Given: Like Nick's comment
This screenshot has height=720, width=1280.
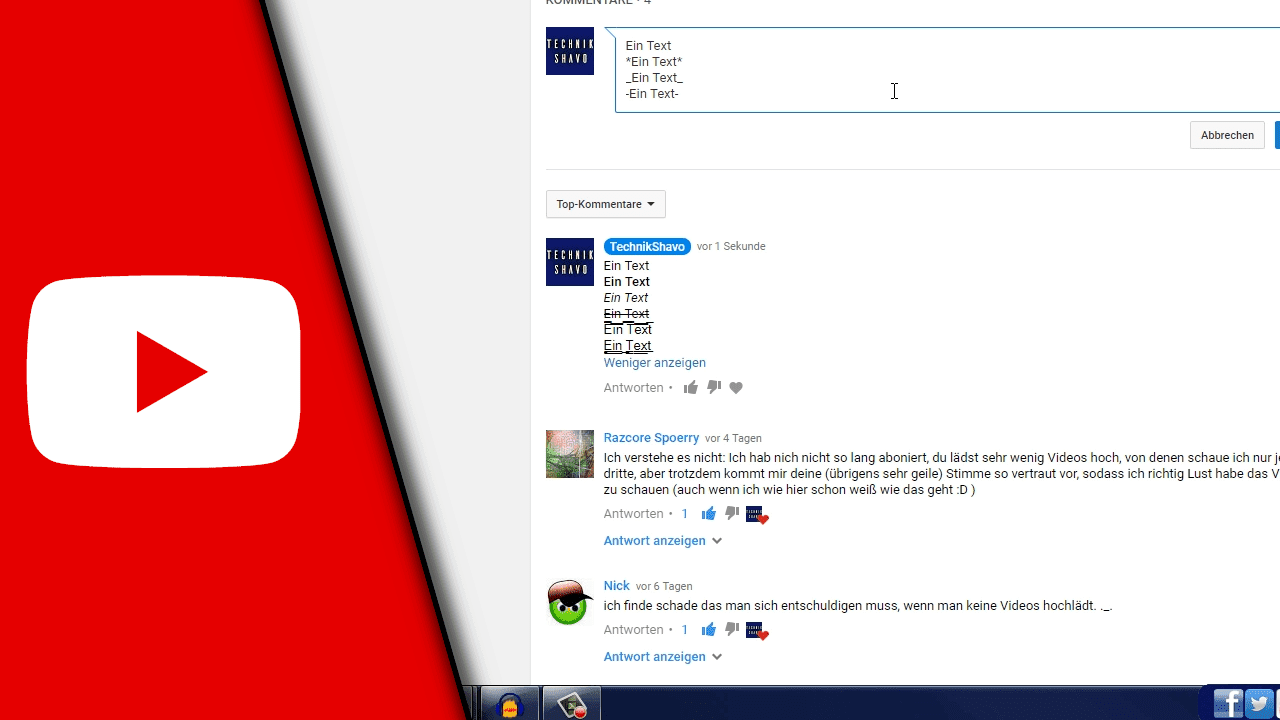Looking at the screenshot, I should [x=709, y=630].
